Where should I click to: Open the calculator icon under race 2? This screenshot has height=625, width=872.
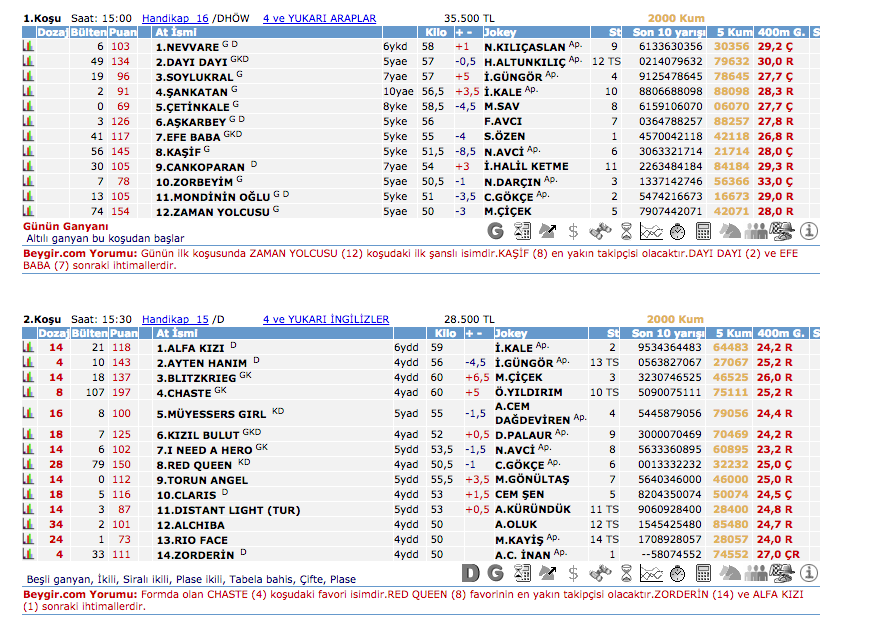pos(703,573)
